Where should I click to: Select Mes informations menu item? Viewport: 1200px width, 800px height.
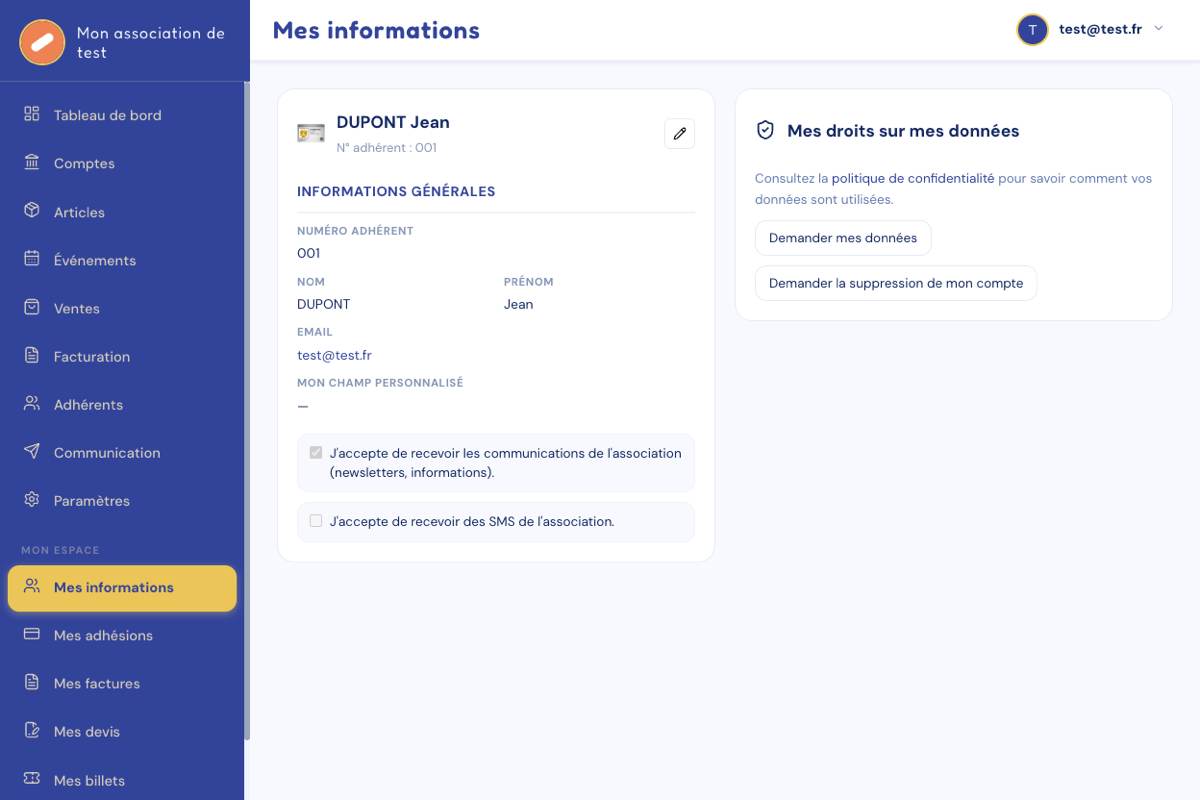(x=122, y=588)
